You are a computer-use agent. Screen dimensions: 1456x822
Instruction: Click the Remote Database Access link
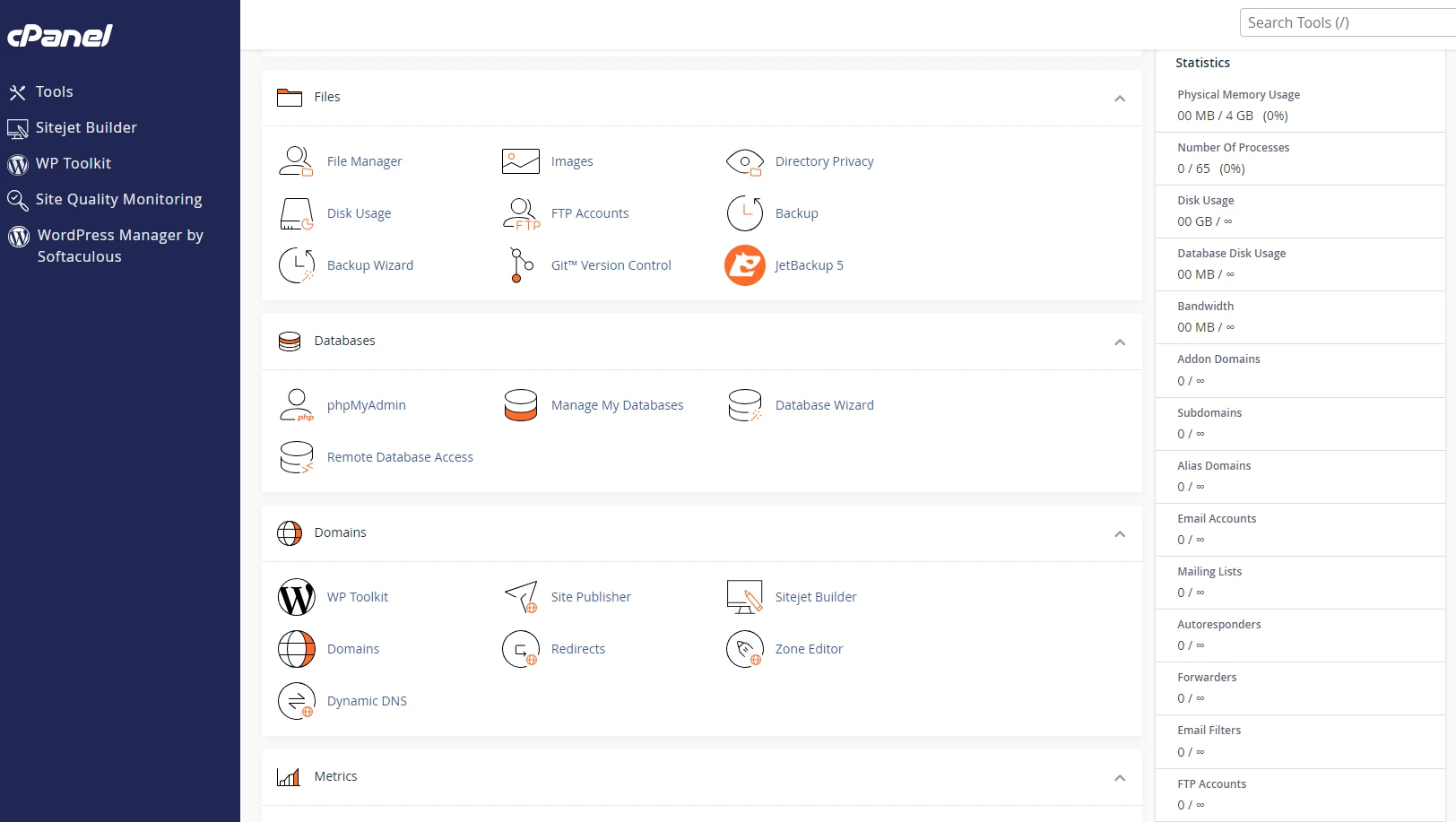point(400,457)
